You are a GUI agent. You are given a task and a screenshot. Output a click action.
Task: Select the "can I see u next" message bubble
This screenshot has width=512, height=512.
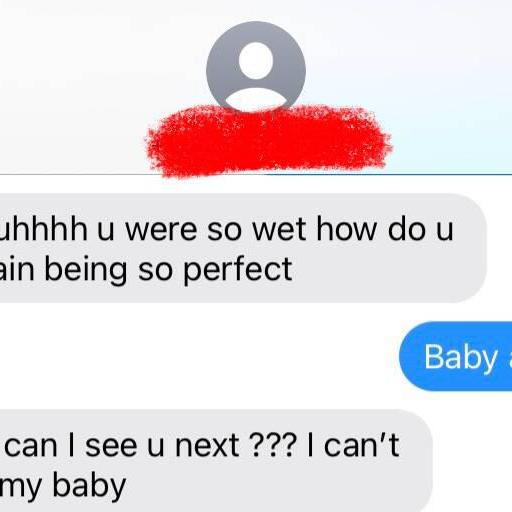tap(216, 461)
